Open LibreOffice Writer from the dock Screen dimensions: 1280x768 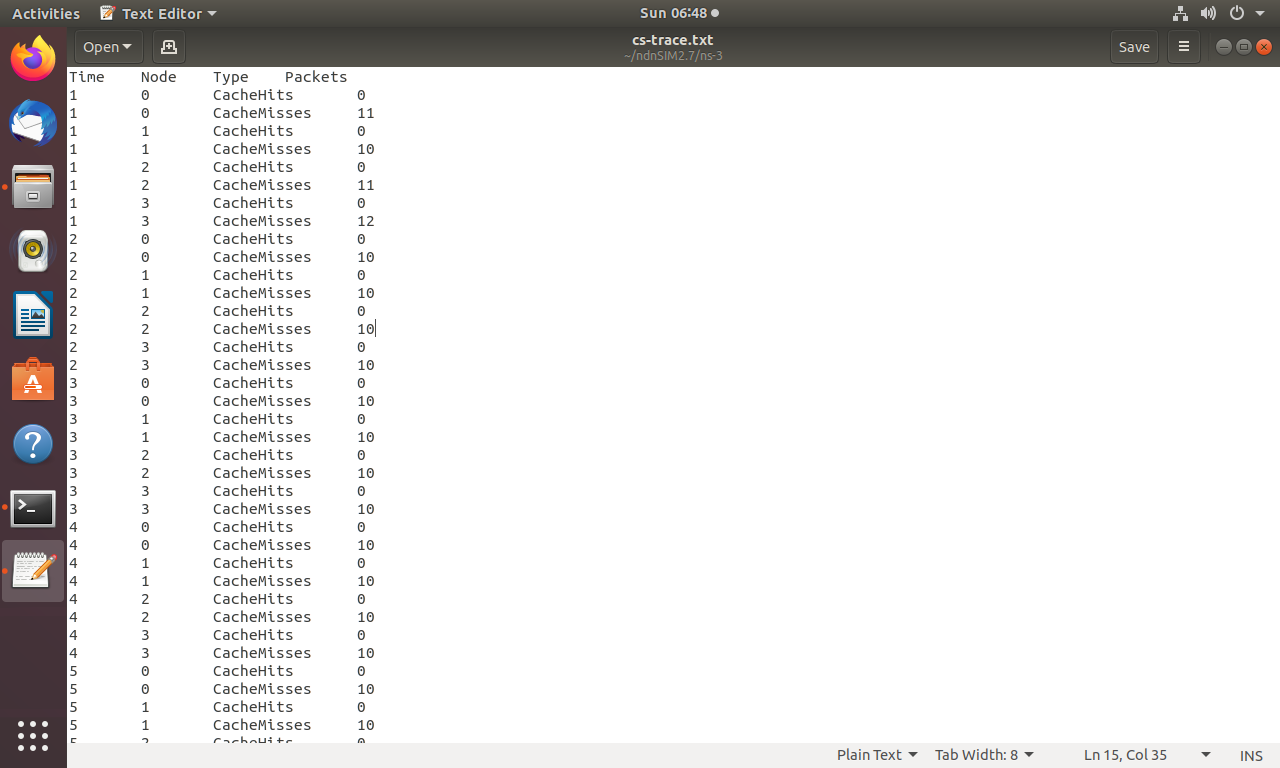pyautogui.click(x=33, y=315)
